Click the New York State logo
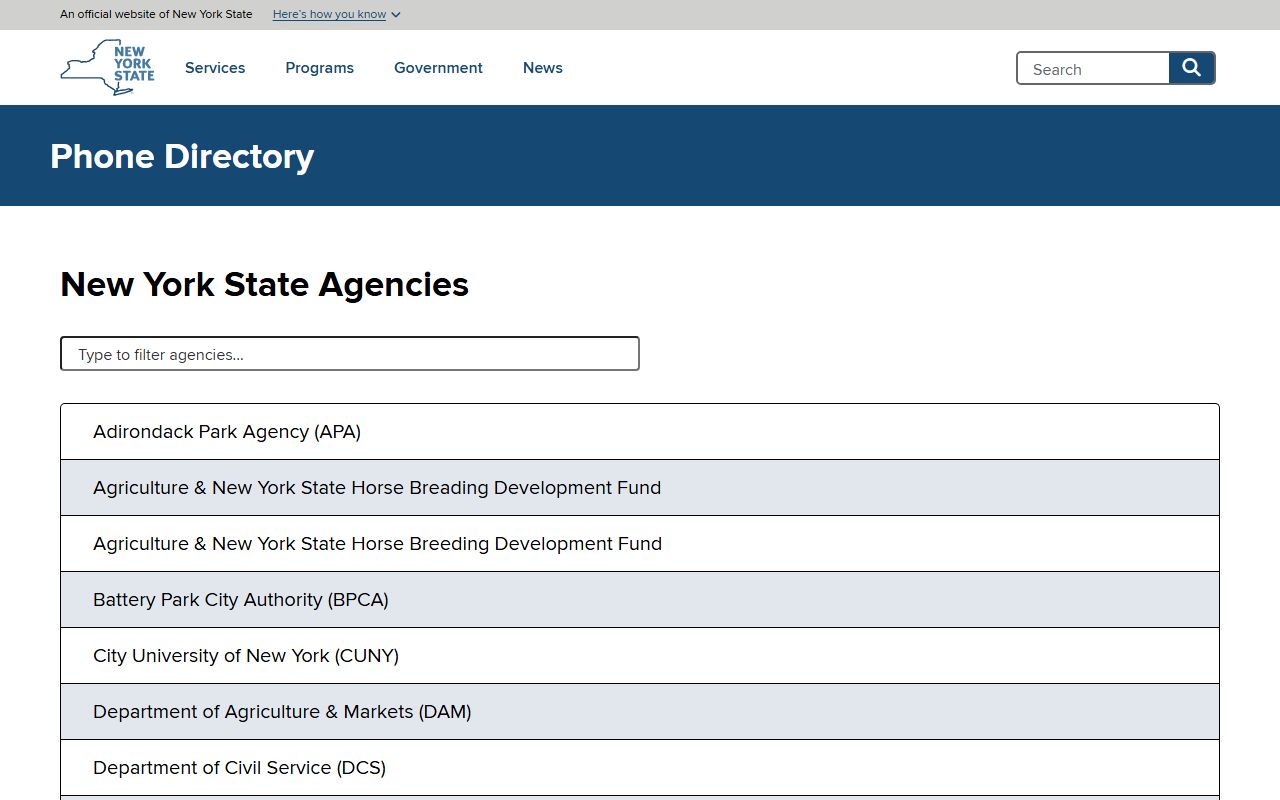Image resolution: width=1280 pixels, height=800 pixels. pos(107,68)
